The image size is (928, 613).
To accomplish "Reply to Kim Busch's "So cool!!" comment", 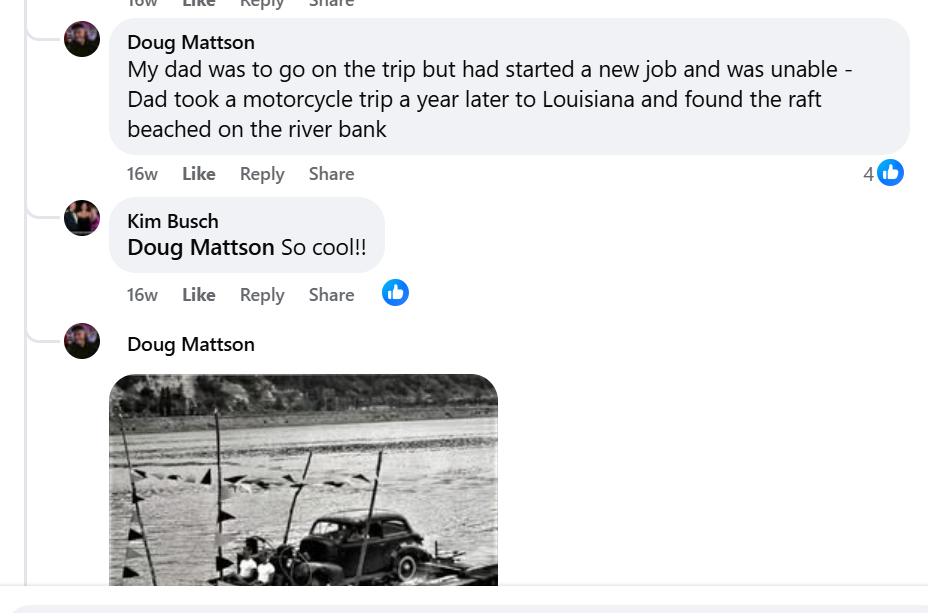I will [x=262, y=295].
